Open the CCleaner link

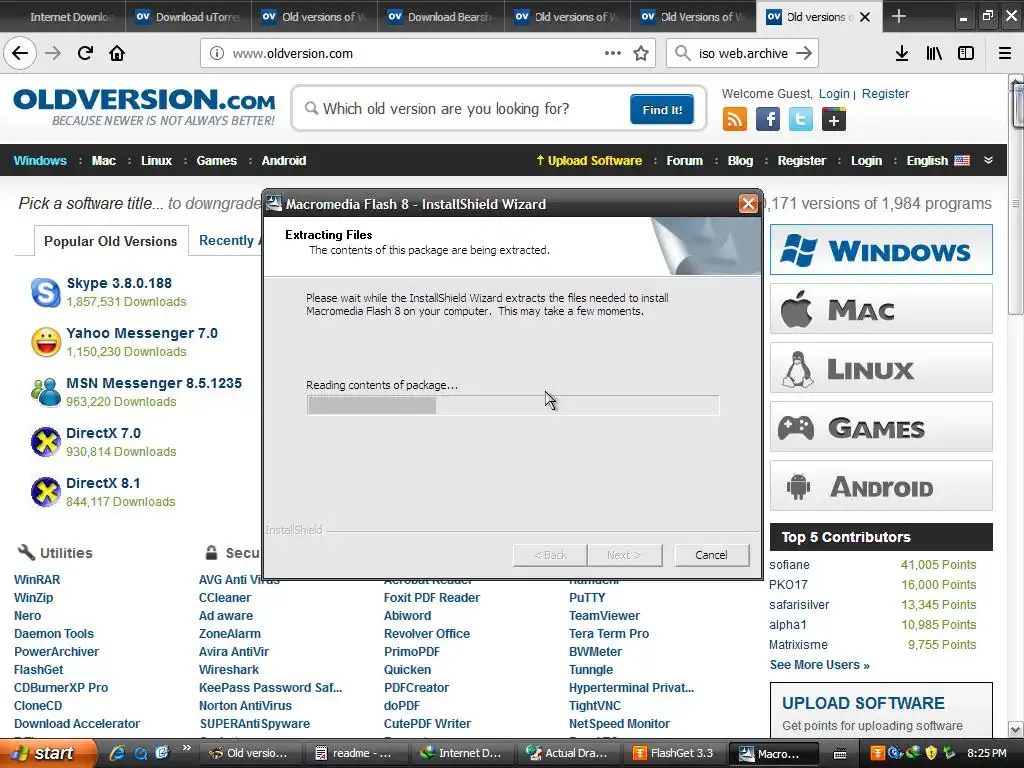click(225, 598)
